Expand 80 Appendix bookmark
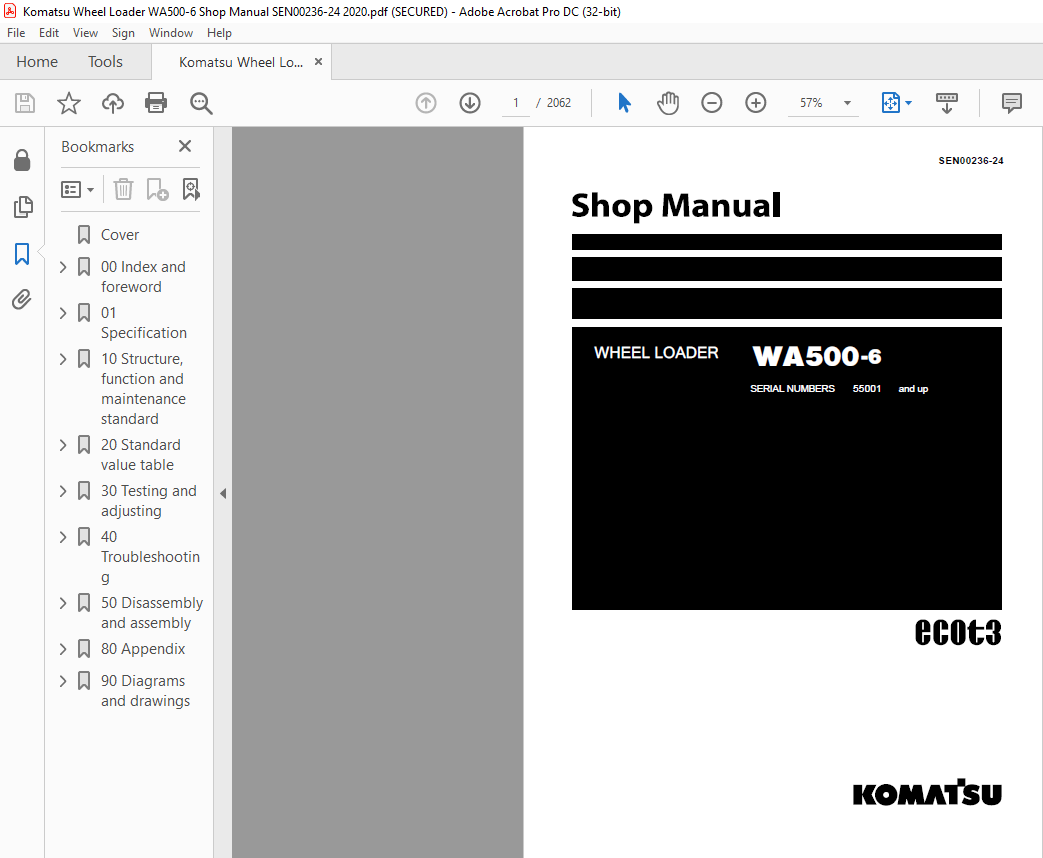This screenshot has height=858, width=1043. click(63, 649)
